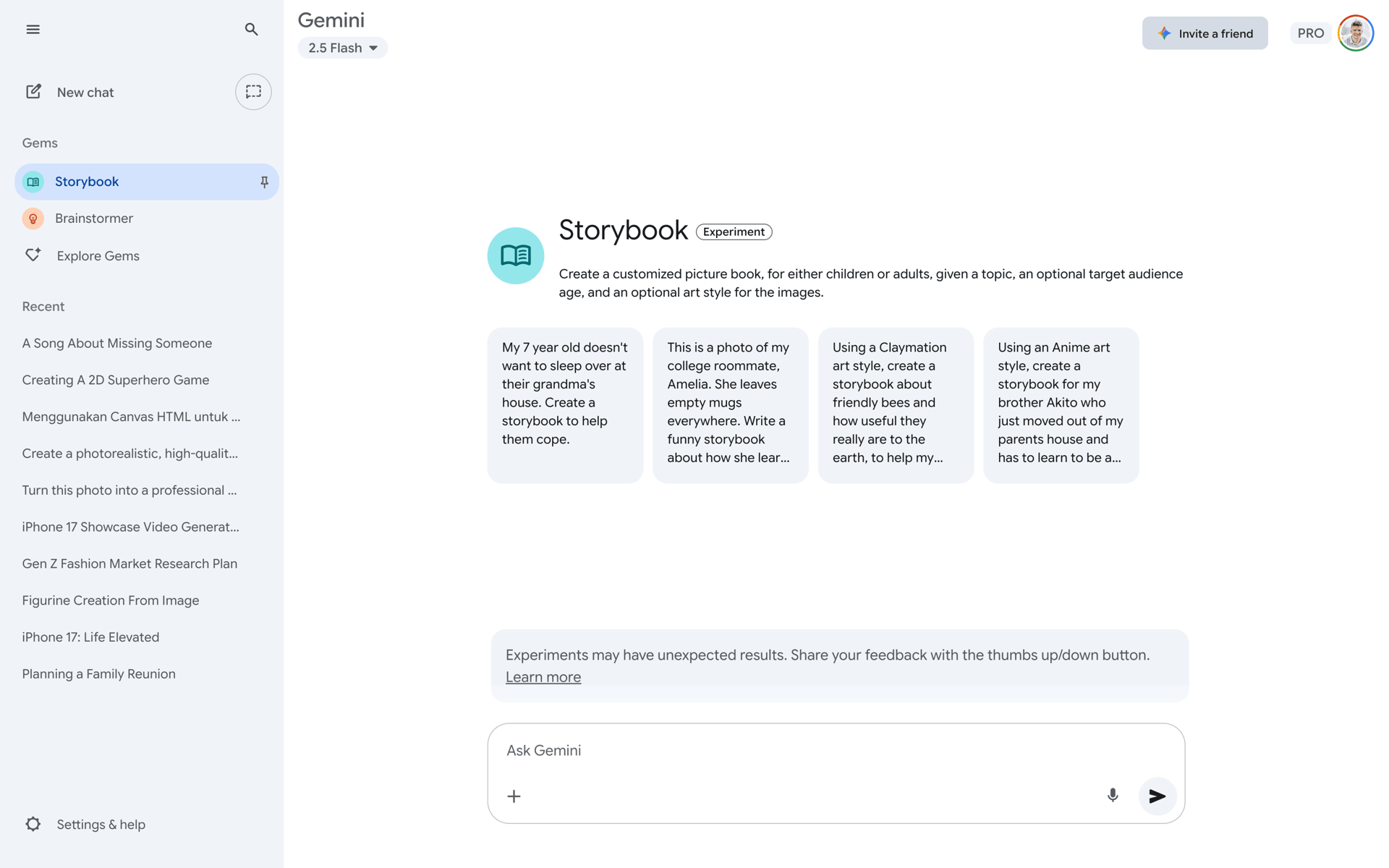Click the send message arrow
Screen dimensions: 1389x868
(1157, 796)
